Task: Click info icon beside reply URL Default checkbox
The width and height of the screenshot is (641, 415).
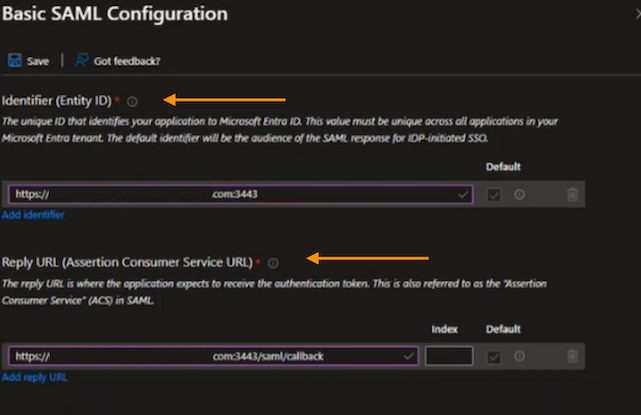Action: [x=519, y=356]
